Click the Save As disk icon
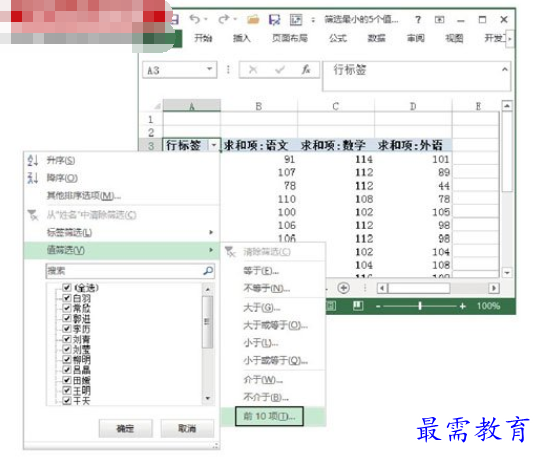The height and width of the screenshot is (461, 538). pyautogui.click(x=274, y=20)
